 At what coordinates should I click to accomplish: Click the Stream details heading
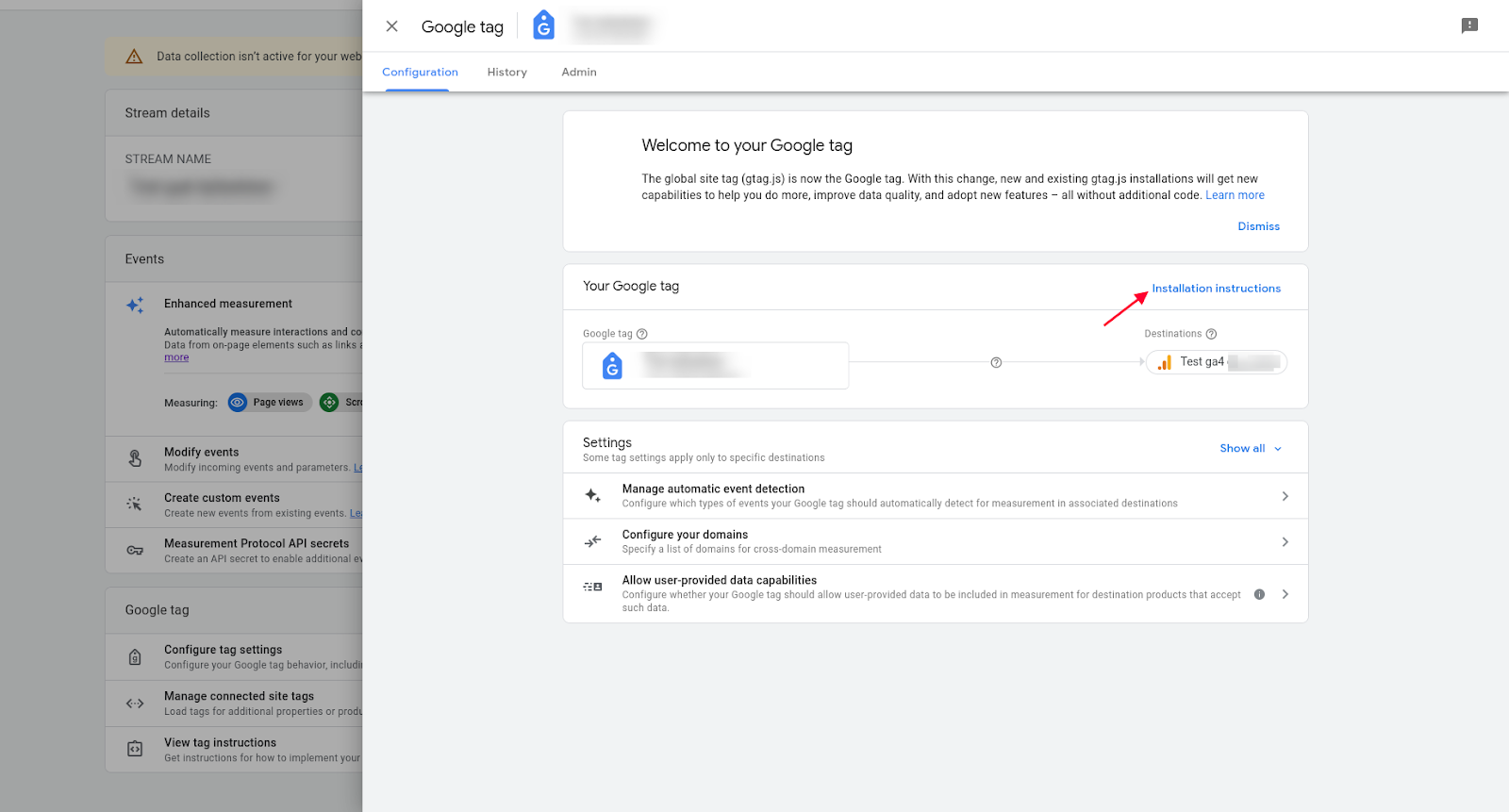pos(168,113)
